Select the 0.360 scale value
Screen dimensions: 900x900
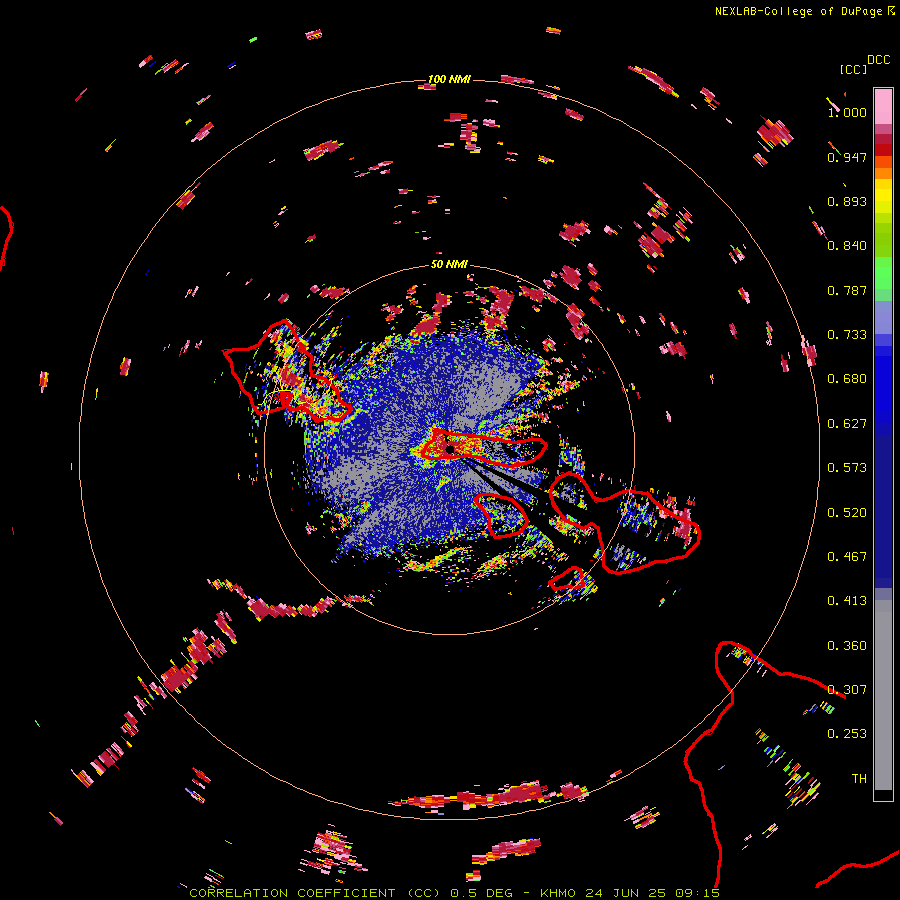[x=847, y=646]
